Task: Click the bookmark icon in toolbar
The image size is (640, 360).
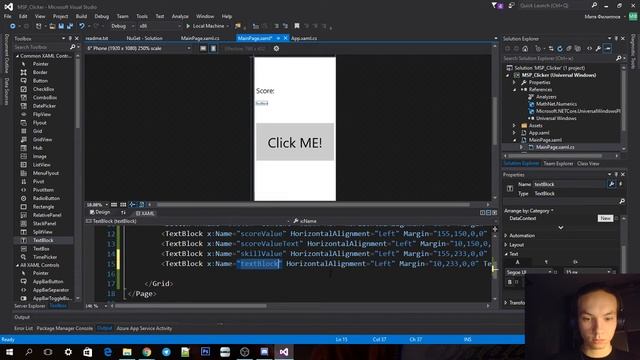Action: coord(297,26)
